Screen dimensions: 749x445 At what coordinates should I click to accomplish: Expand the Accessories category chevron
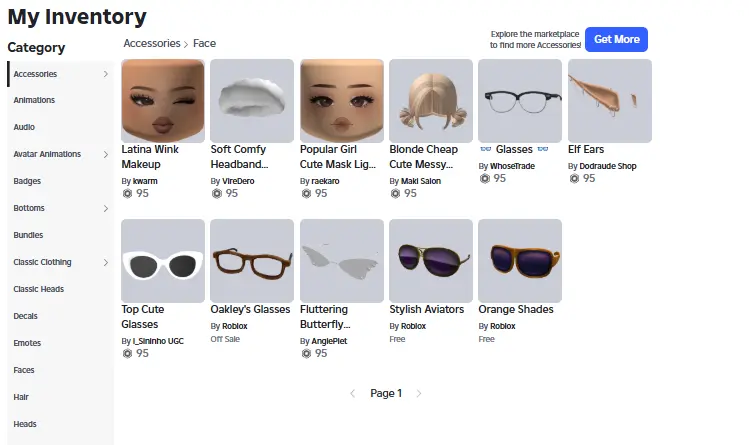106,74
